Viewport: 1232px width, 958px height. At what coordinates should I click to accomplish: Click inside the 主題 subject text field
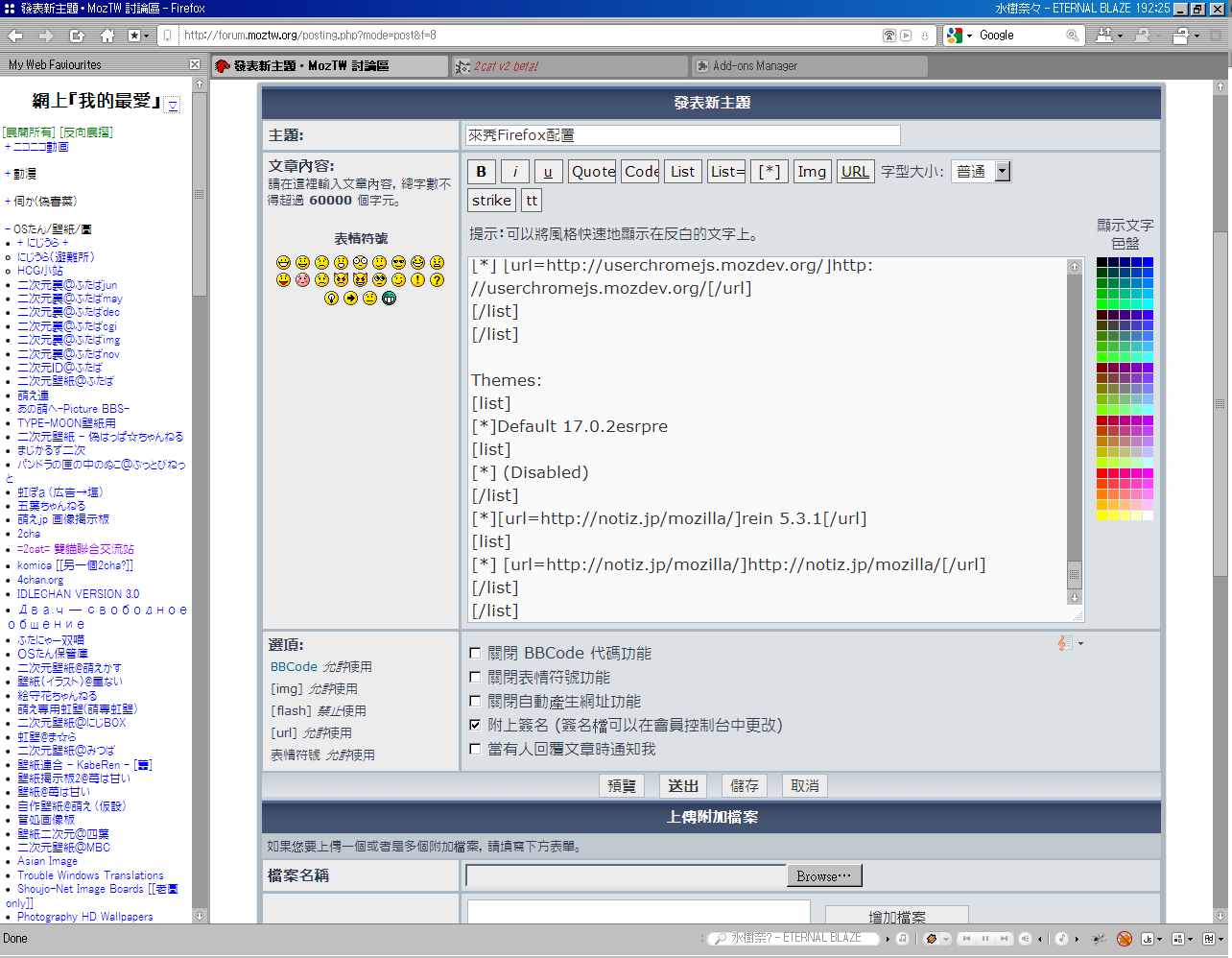pyautogui.click(x=682, y=135)
